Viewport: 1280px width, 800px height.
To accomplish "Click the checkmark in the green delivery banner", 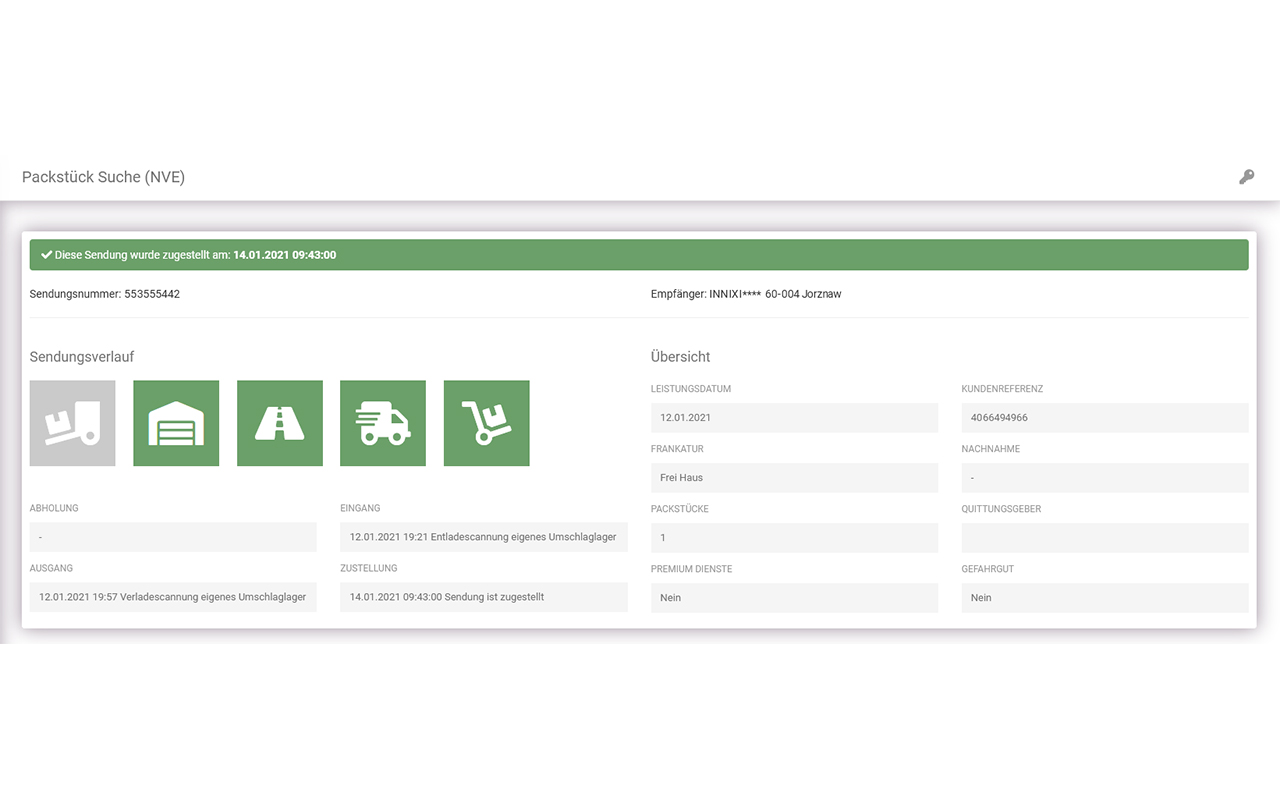I will point(46,255).
